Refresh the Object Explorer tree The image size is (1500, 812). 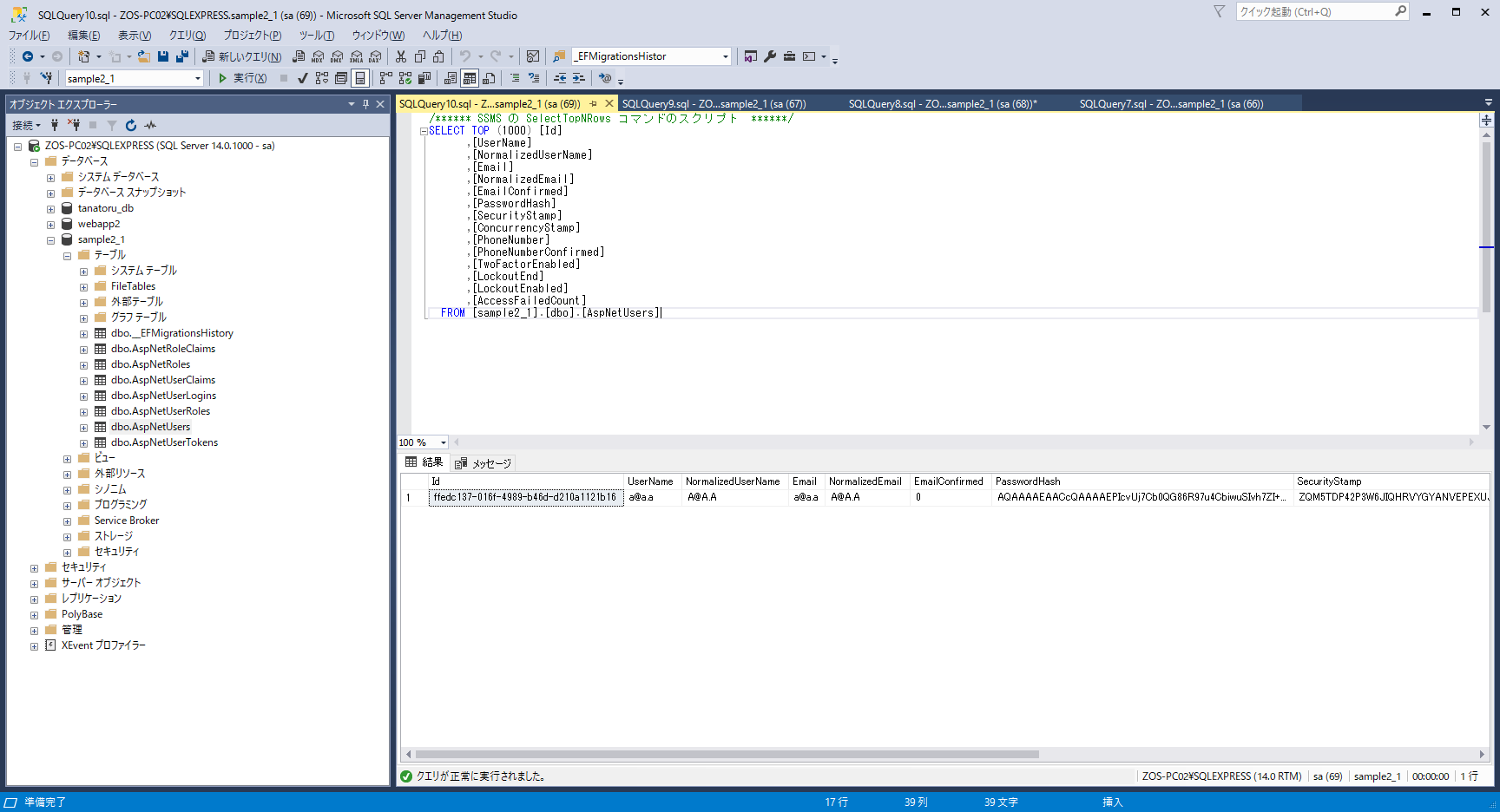pyautogui.click(x=131, y=125)
